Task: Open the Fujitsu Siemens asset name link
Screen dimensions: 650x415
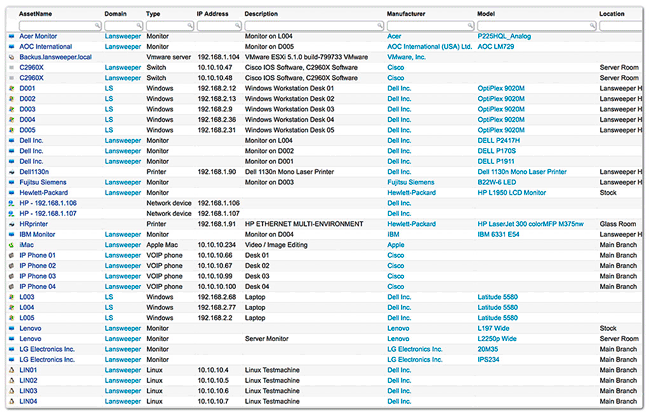Action: (x=43, y=182)
